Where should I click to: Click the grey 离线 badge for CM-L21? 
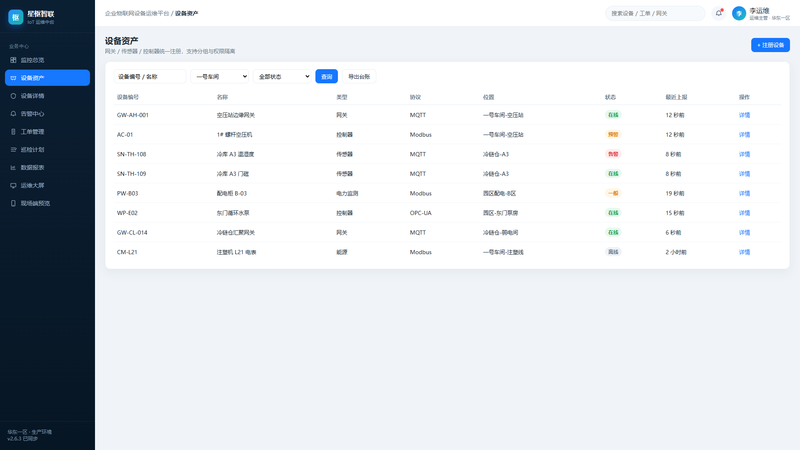click(x=613, y=252)
